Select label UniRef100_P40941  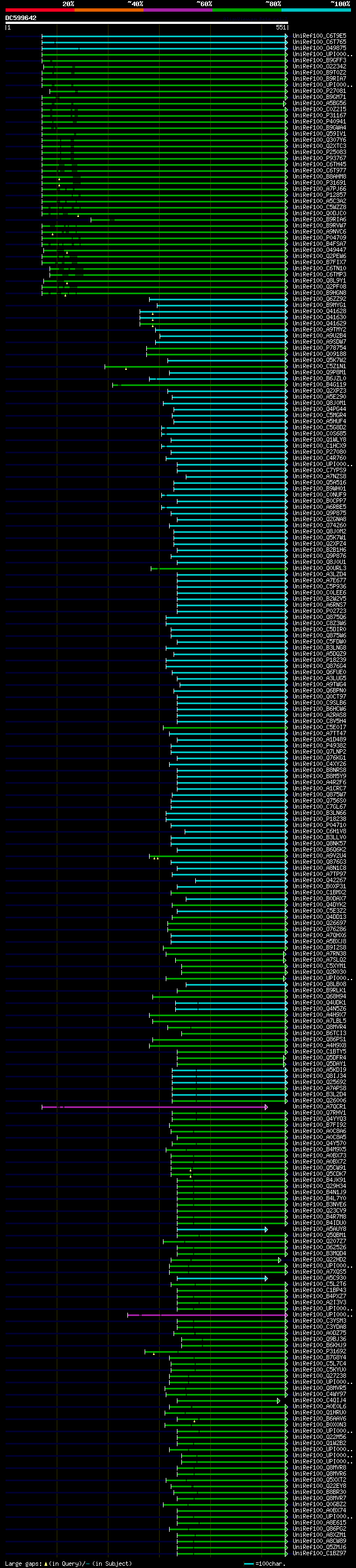319,122
